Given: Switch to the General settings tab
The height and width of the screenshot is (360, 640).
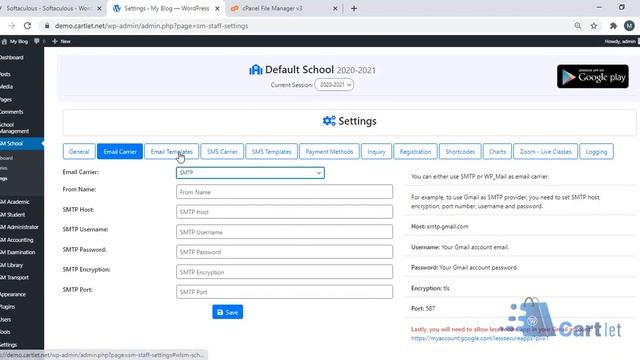Looking at the screenshot, I should (x=79, y=151).
